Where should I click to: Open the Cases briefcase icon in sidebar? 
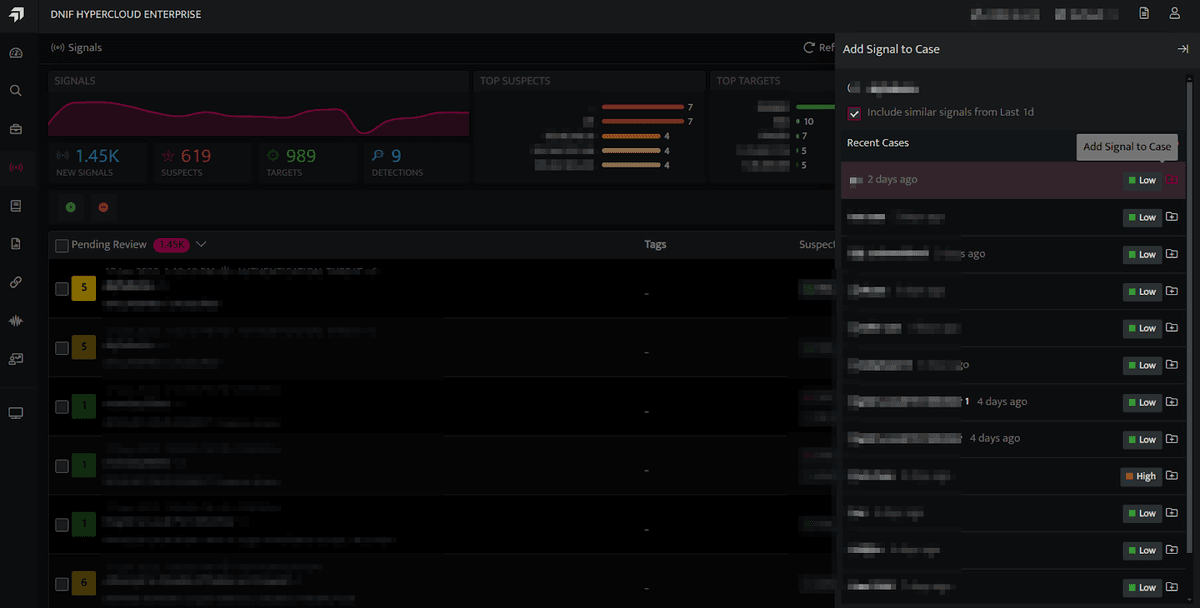[x=16, y=129]
